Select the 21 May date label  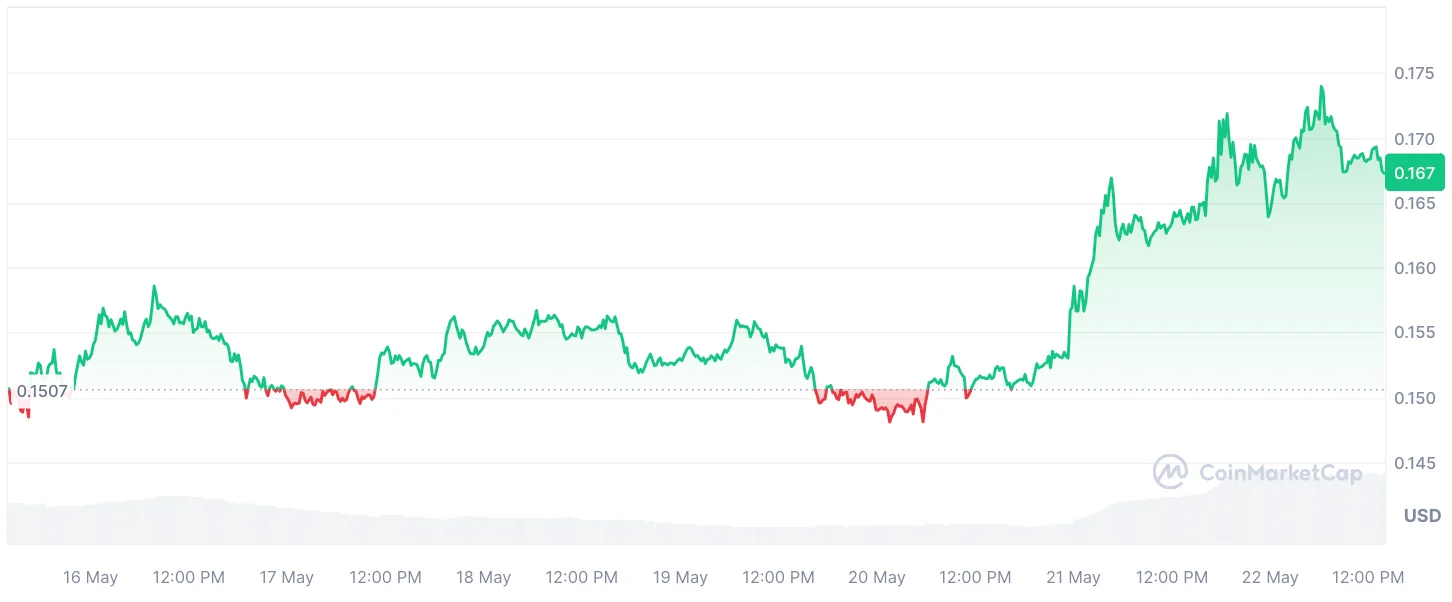[1073, 577]
